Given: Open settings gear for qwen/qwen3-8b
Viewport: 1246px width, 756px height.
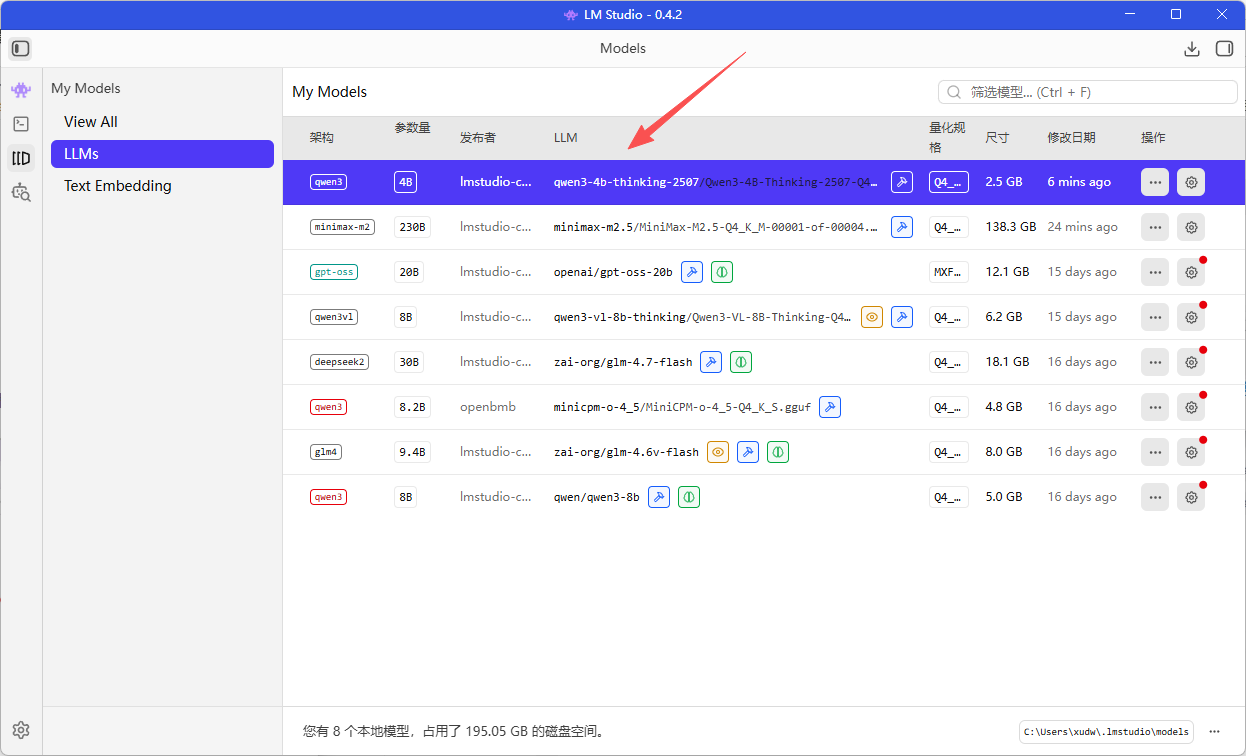Looking at the screenshot, I should 1191,497.
